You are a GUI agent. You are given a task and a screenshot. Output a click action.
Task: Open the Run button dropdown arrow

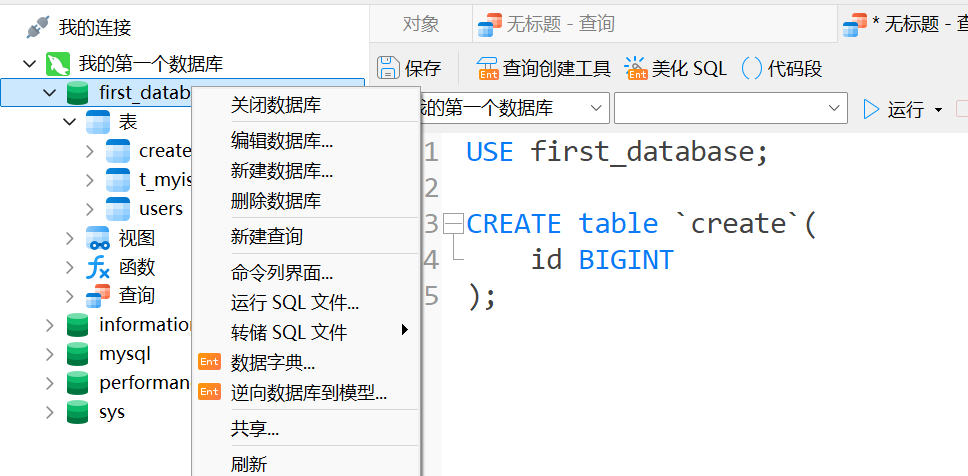pyautogui.click(x=938, y=109)
